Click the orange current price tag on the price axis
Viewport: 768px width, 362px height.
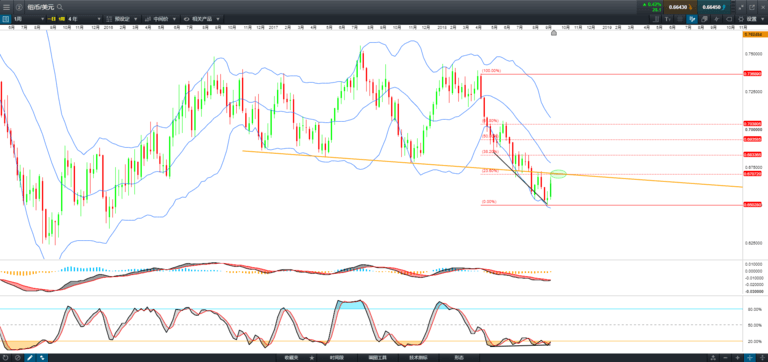tap(755, 35)
